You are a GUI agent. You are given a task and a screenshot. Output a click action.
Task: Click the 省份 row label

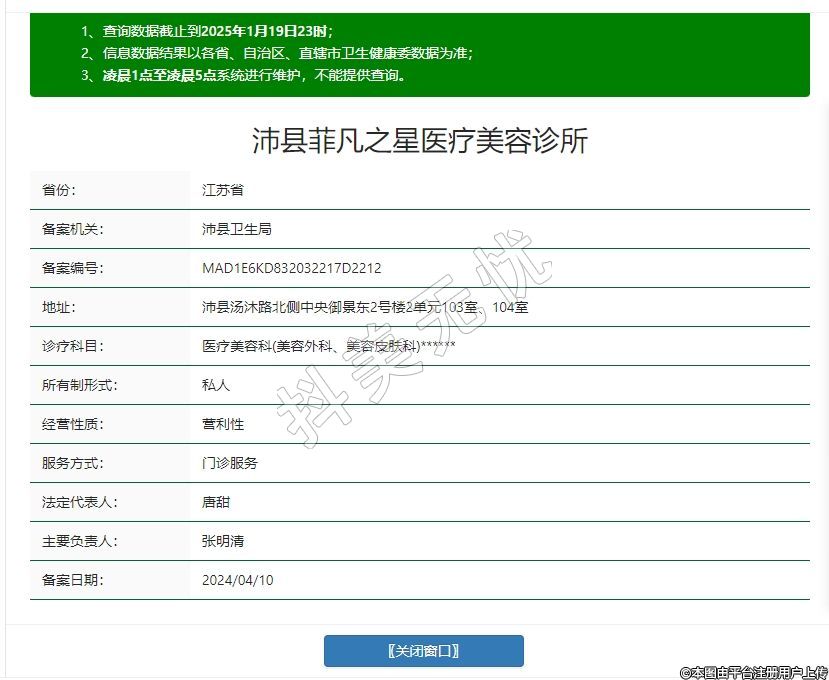(x=59, y=190)
